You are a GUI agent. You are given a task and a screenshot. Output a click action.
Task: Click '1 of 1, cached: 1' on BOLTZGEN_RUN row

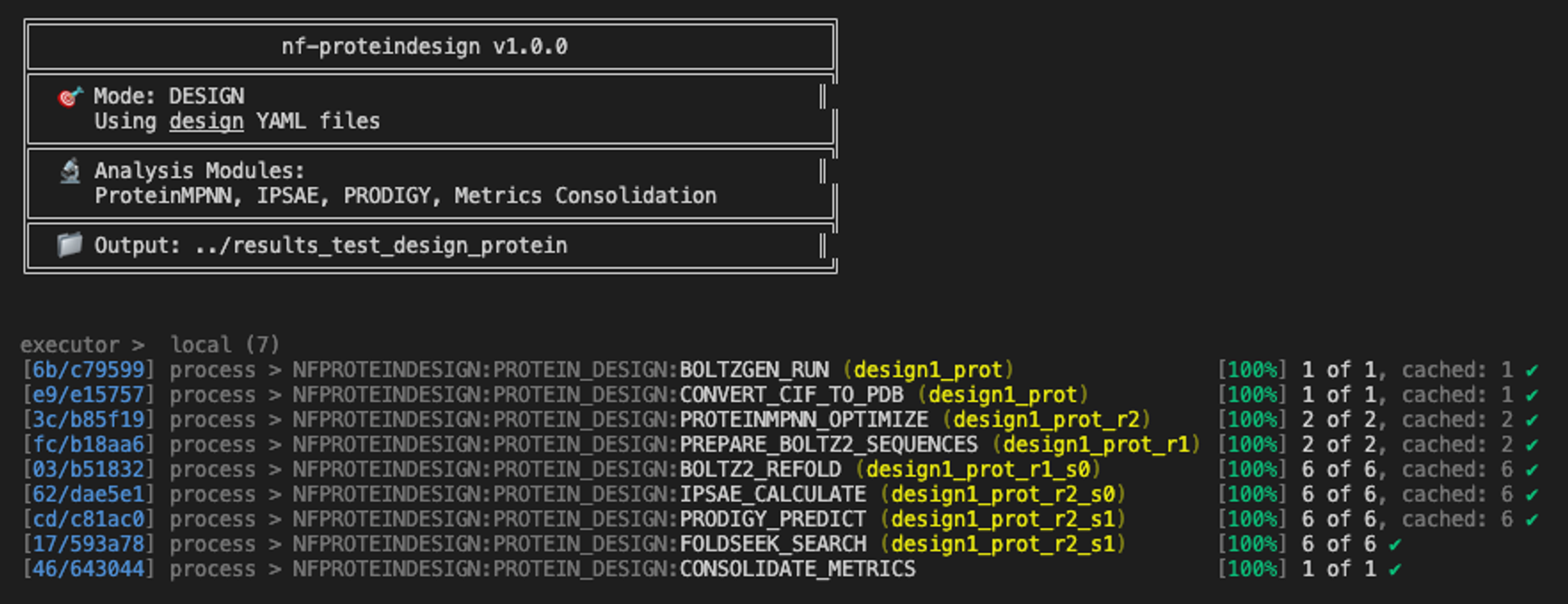tap(1407, 370)
